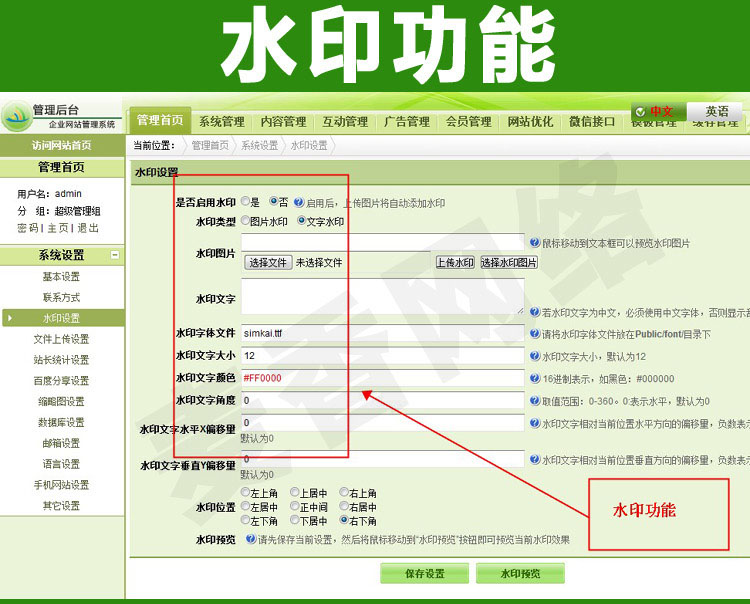Screen dimensions: 750x604
Task: Click the help icon for 水印文字颜色
Action: [535, 378]
